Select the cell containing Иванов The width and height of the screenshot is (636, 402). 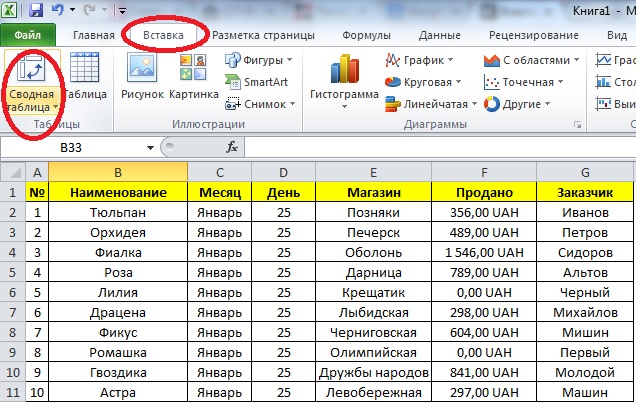[585, 213]
